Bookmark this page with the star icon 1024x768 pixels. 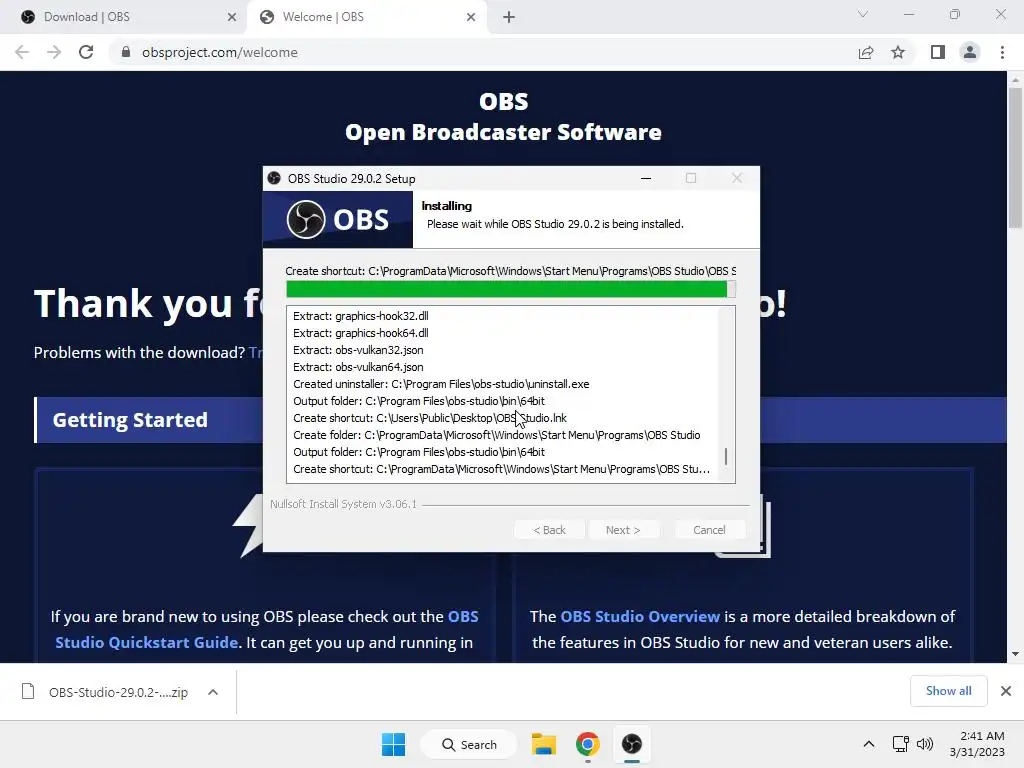click(898, 52)
